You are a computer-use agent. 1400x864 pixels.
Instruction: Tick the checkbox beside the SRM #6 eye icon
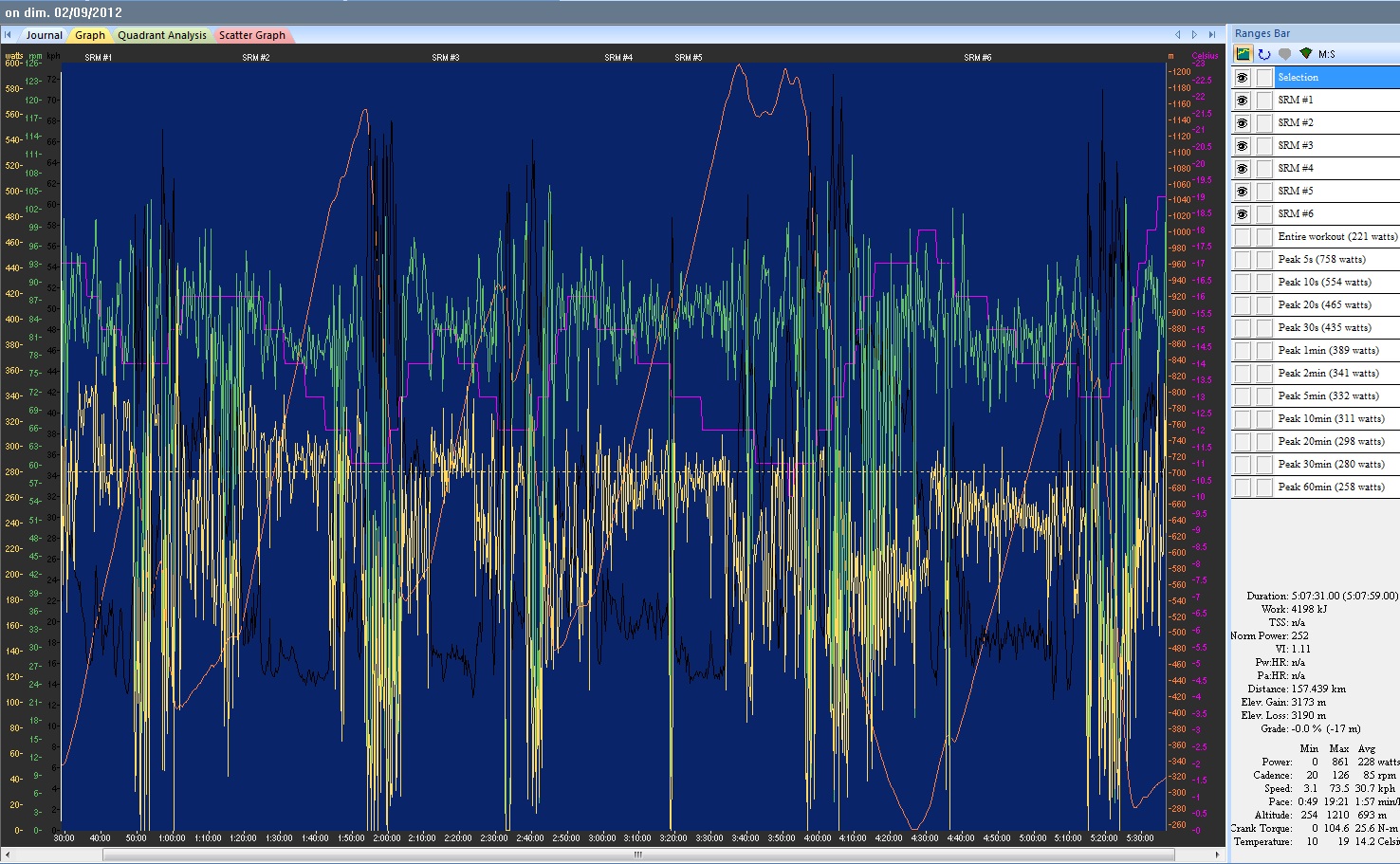point(1264,214)
